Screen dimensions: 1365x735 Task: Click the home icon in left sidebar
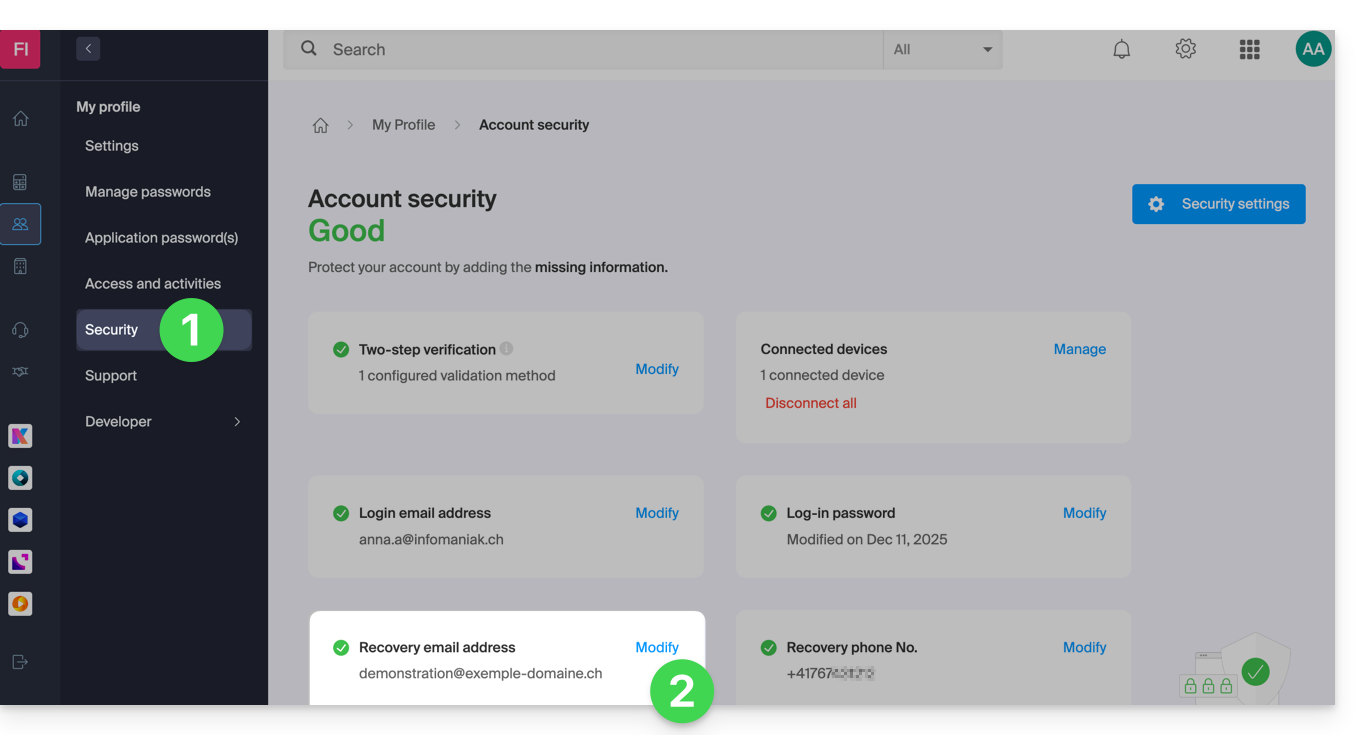(20, 119)
